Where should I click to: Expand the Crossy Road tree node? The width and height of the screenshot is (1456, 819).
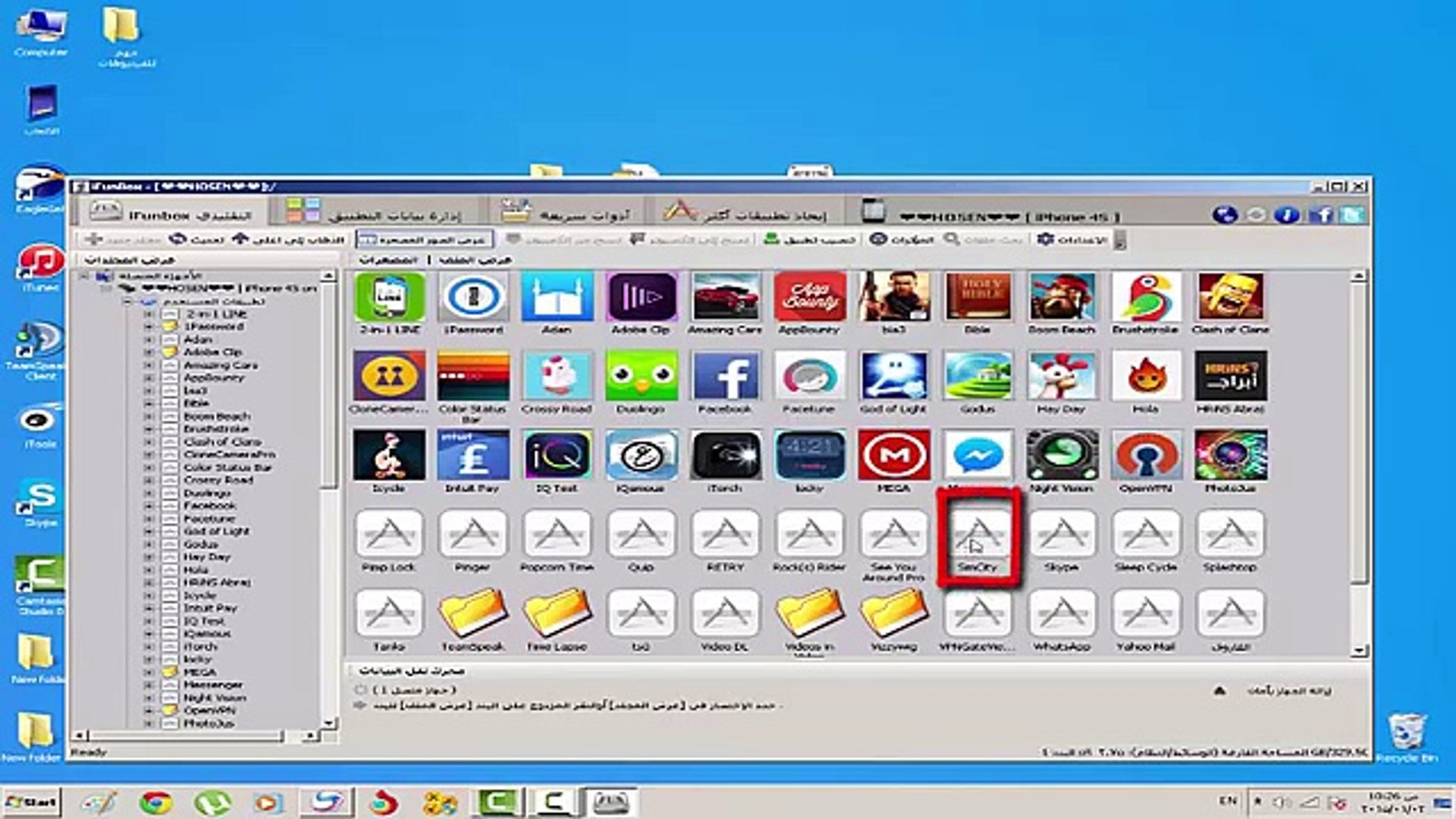coord(149,480)
